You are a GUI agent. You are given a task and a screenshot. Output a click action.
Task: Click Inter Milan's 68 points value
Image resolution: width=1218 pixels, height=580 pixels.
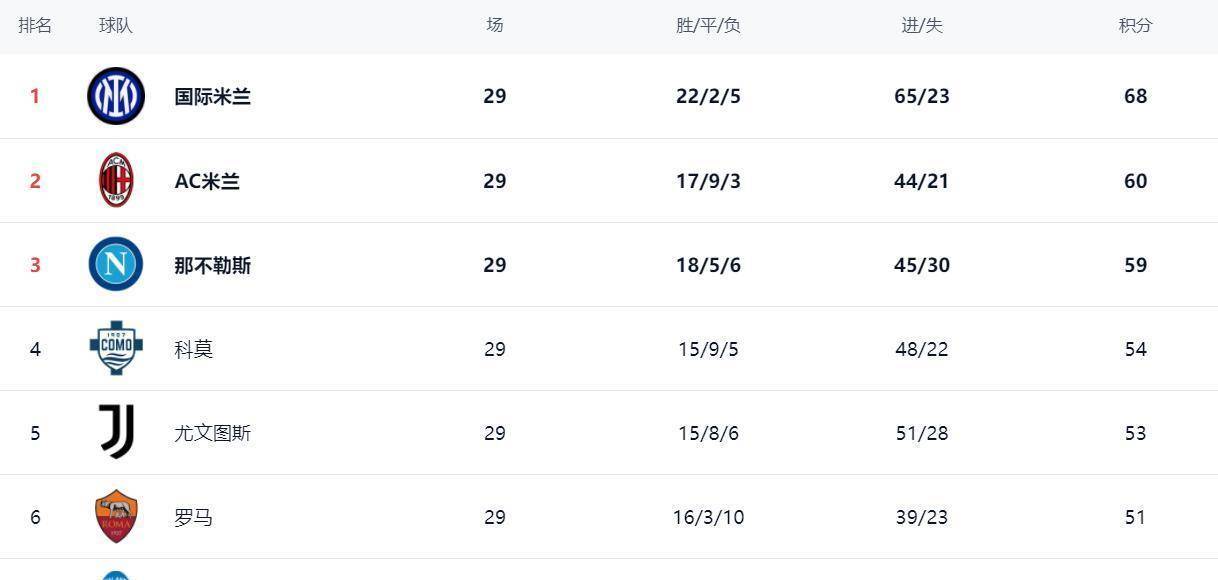coord(1135,96)
